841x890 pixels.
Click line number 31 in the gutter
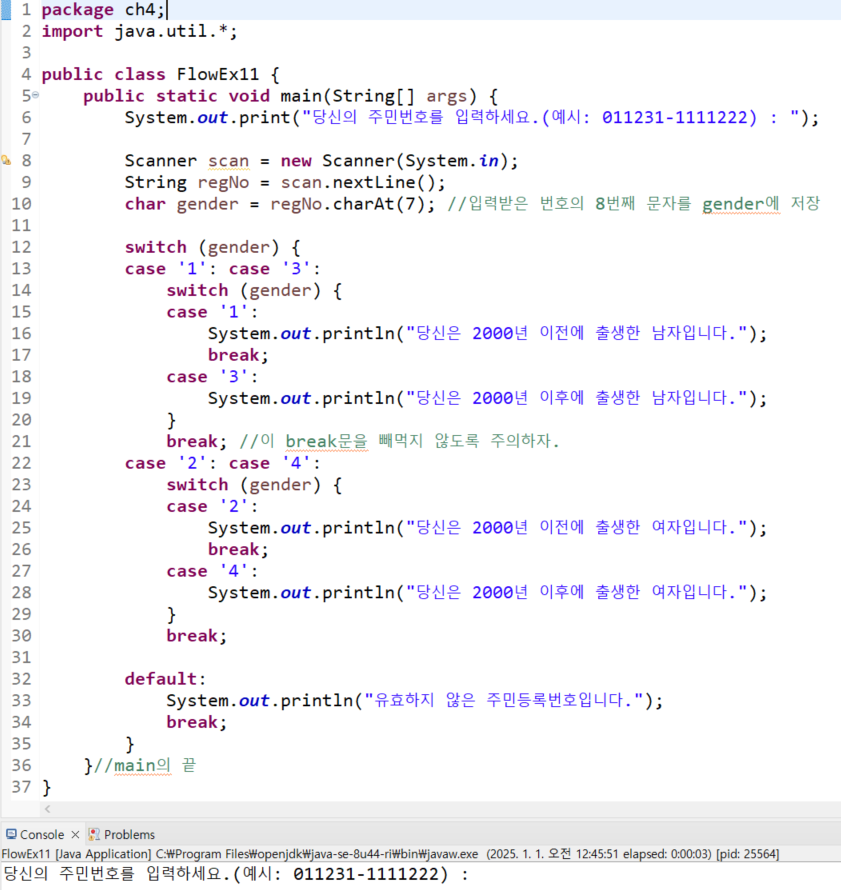tap(21, 657)
